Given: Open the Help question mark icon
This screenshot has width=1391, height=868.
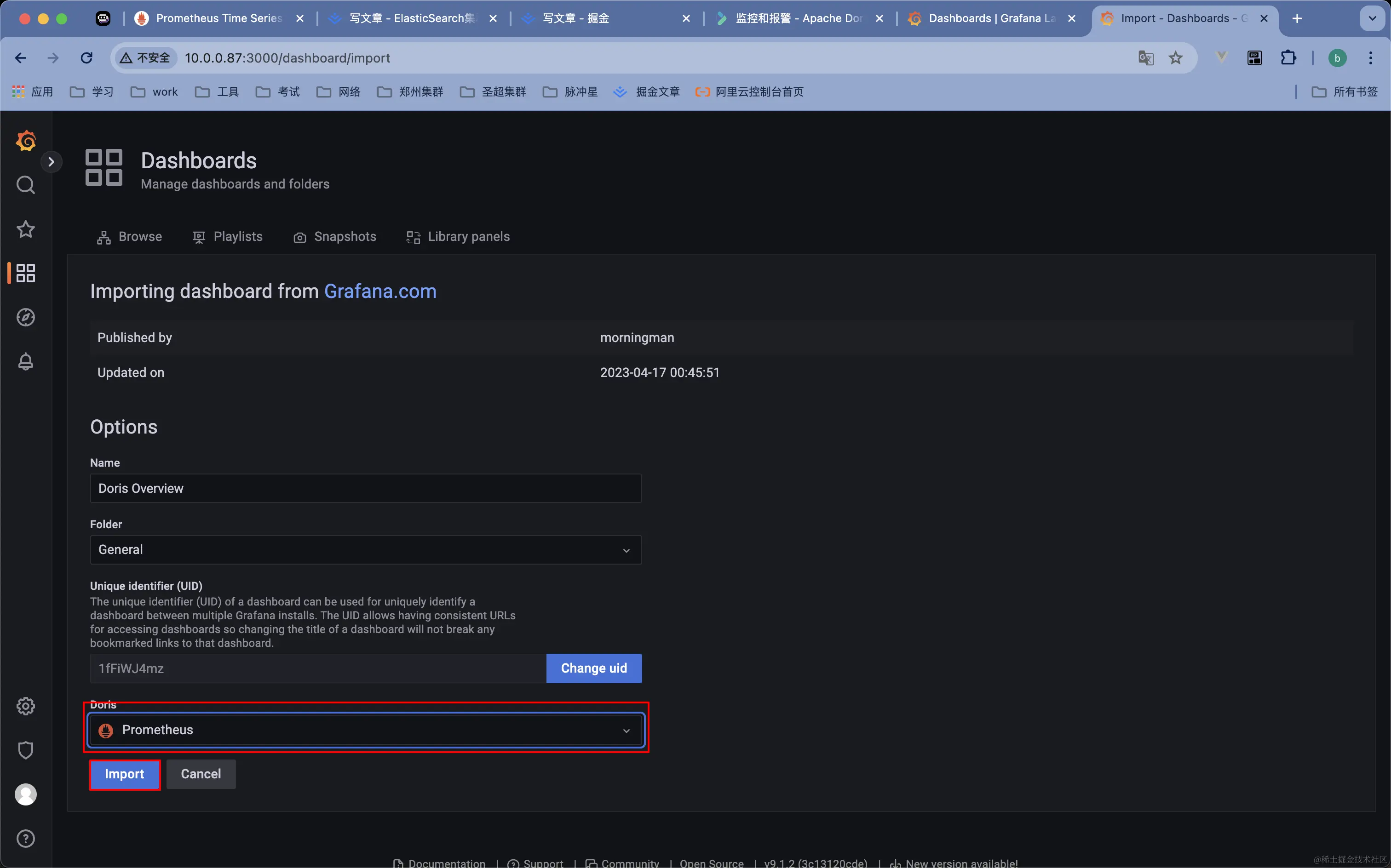Looking at the screenshot, I should (26, 839).
